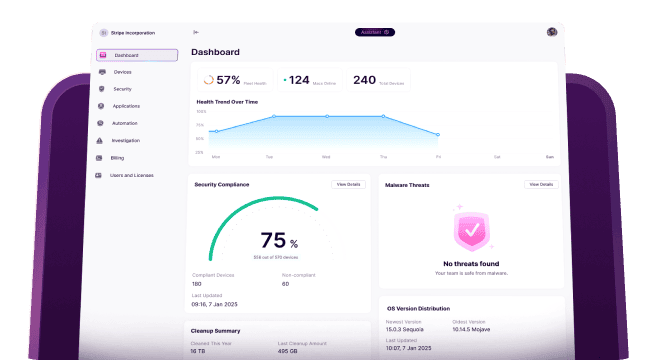Click the Billing icon in sidebar

point(99,158)
